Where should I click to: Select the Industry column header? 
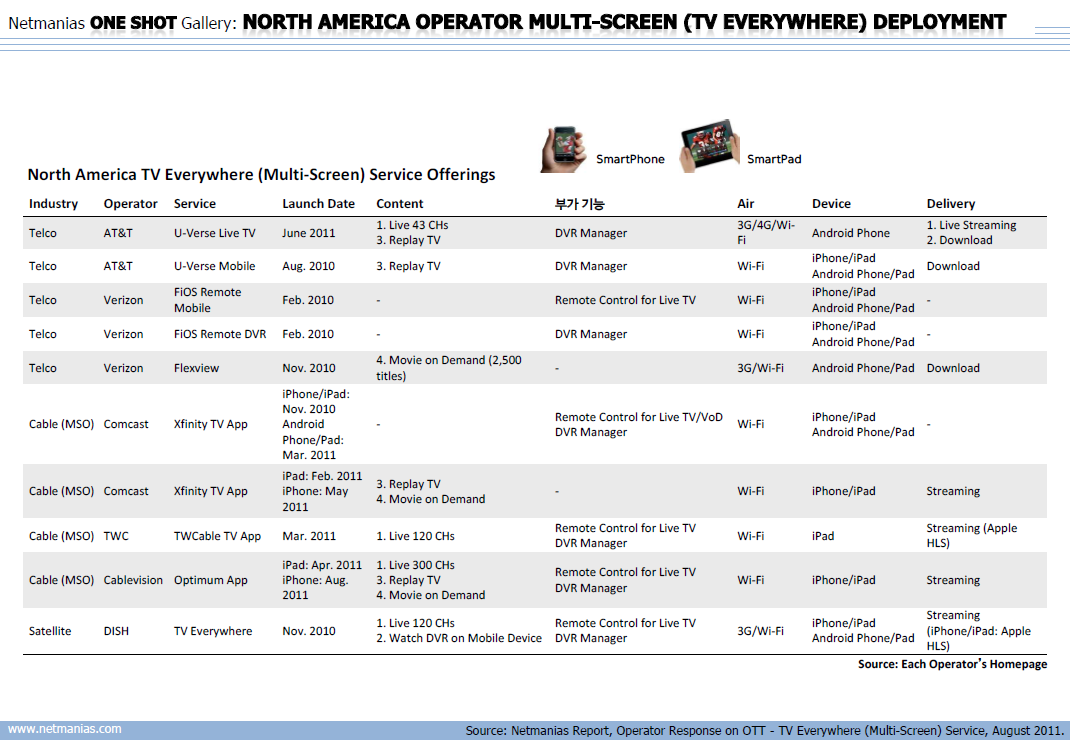[x=53, y=203]
